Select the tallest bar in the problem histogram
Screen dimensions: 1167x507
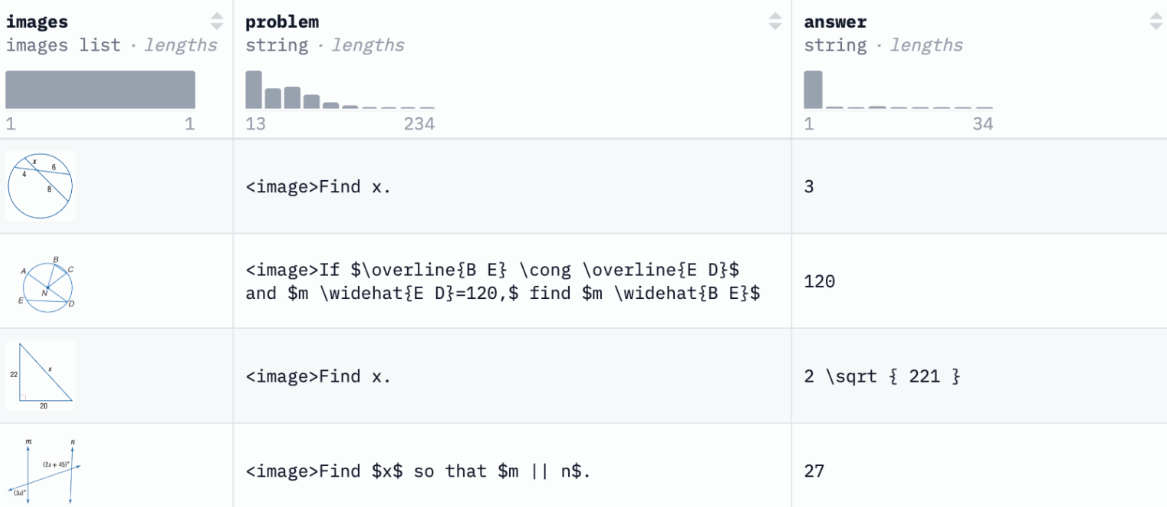tap(254, 89)
